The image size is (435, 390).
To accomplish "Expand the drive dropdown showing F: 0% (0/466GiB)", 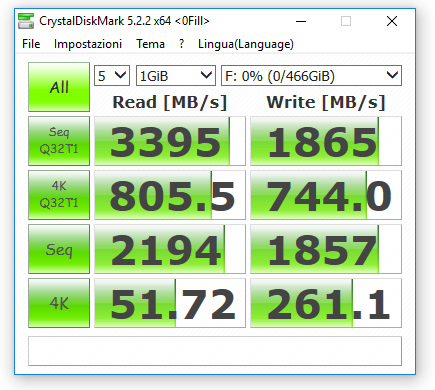I will (x=311, y=76).
